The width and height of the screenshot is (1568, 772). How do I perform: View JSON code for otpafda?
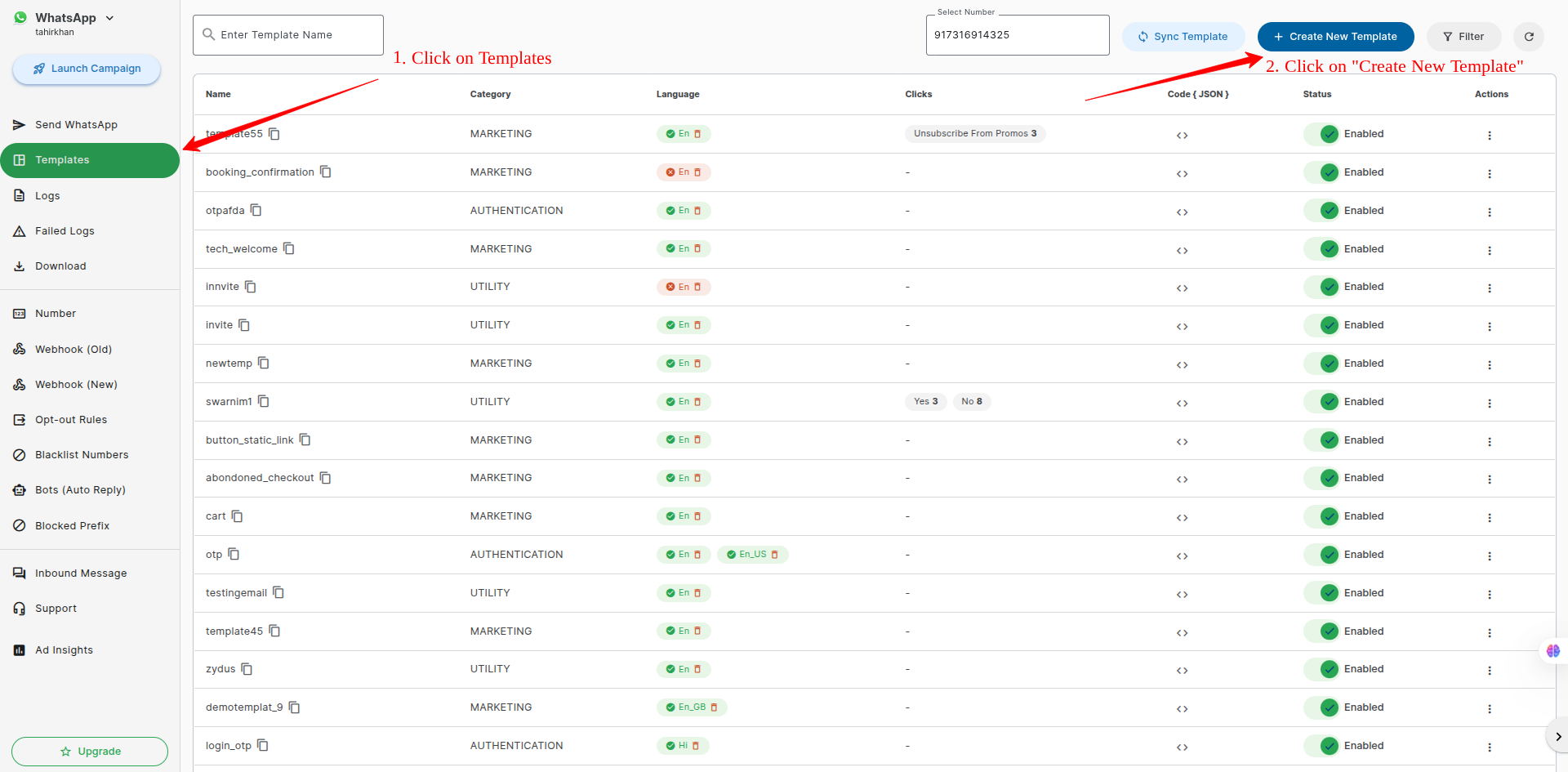[1182, 212]
